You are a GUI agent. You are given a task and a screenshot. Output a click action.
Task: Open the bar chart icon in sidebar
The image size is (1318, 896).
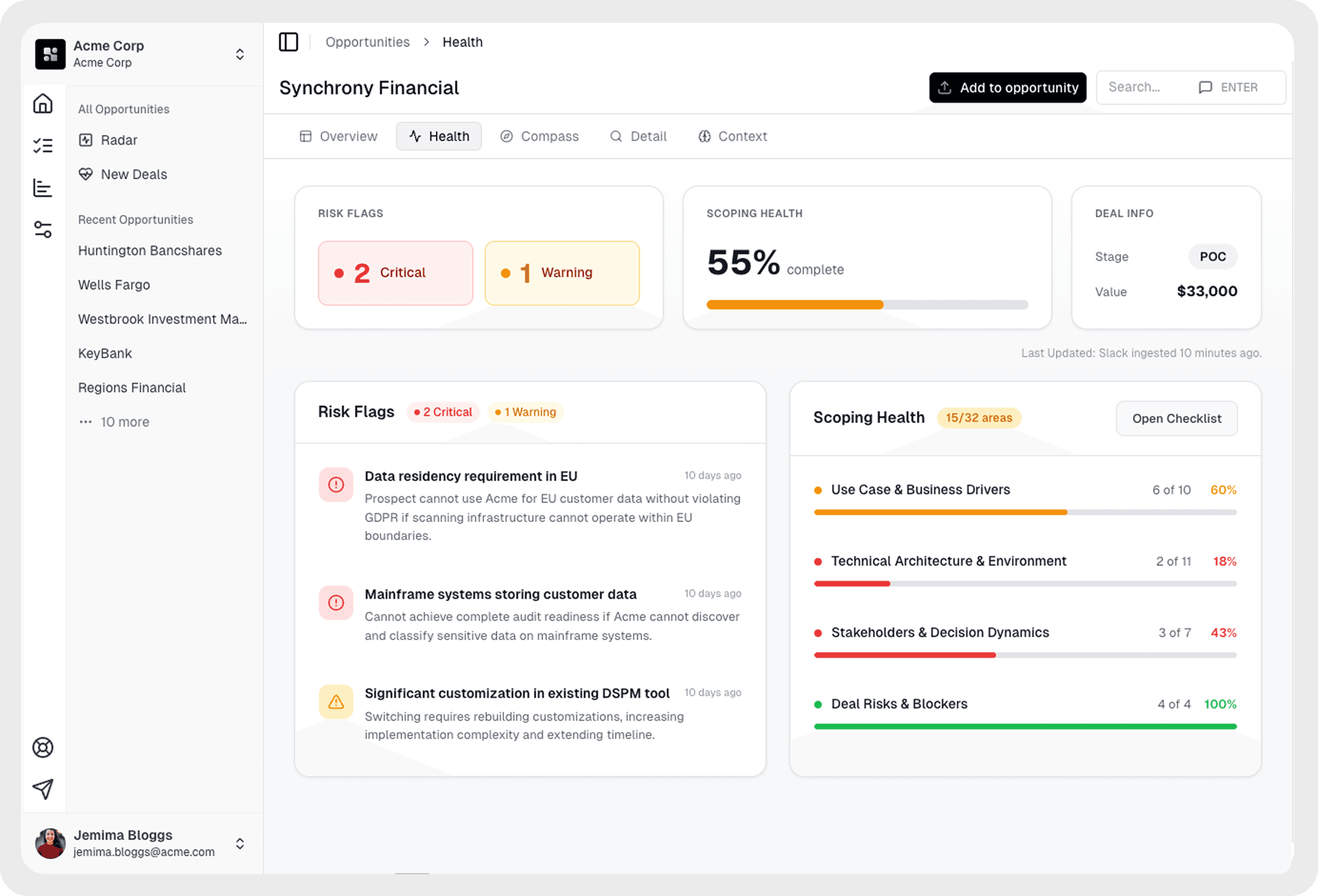[42, 188]
